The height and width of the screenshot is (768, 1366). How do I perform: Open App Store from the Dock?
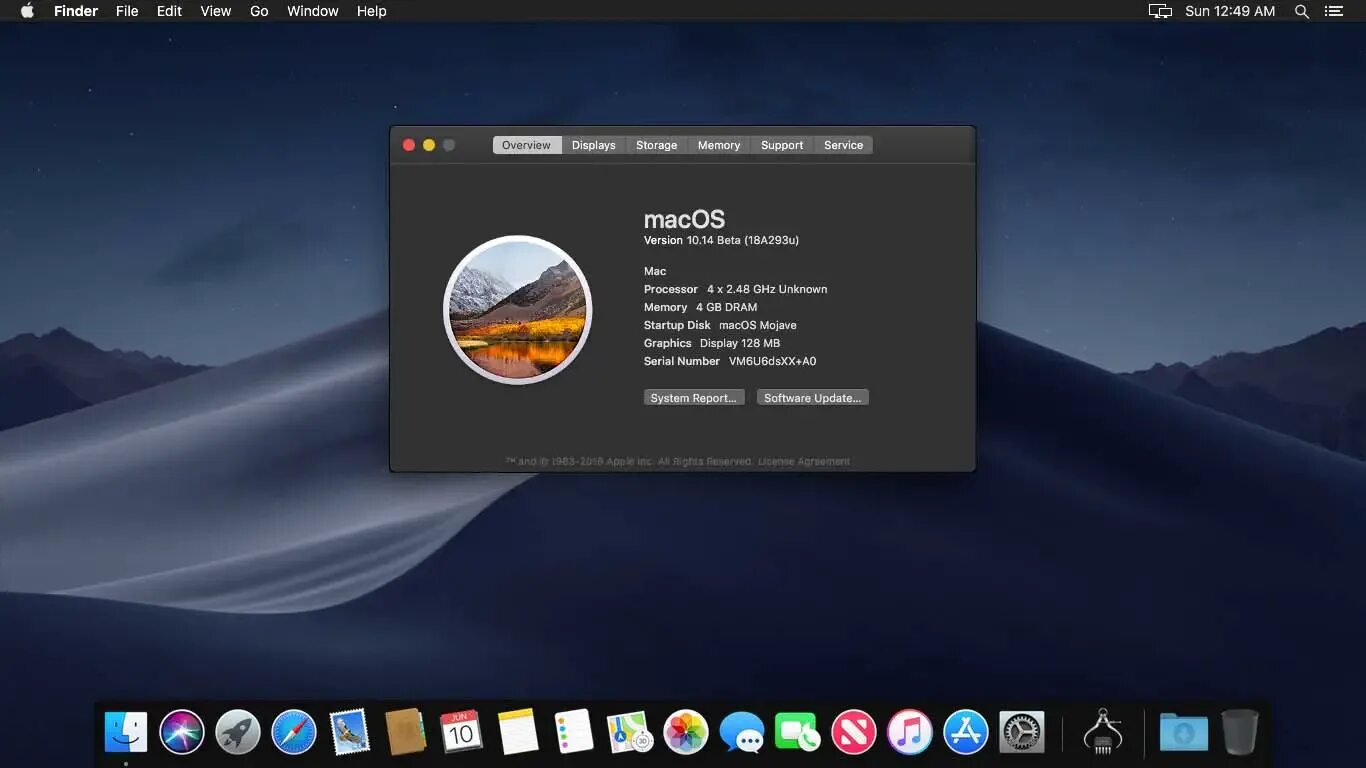[x=966, y=732]
